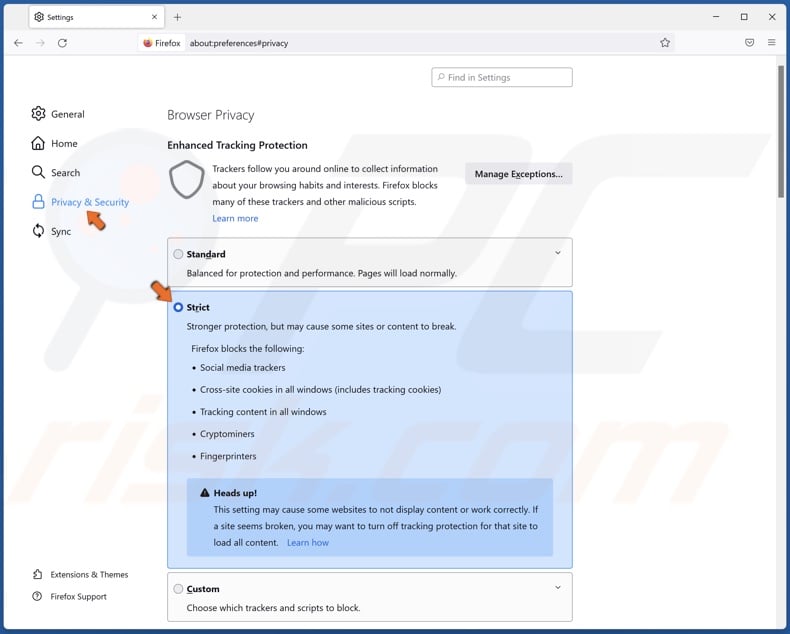The height and width of the screenshot is (634, 790).
Task: Click the 'Browser Privacy' heading
Action: pos(211,115)
